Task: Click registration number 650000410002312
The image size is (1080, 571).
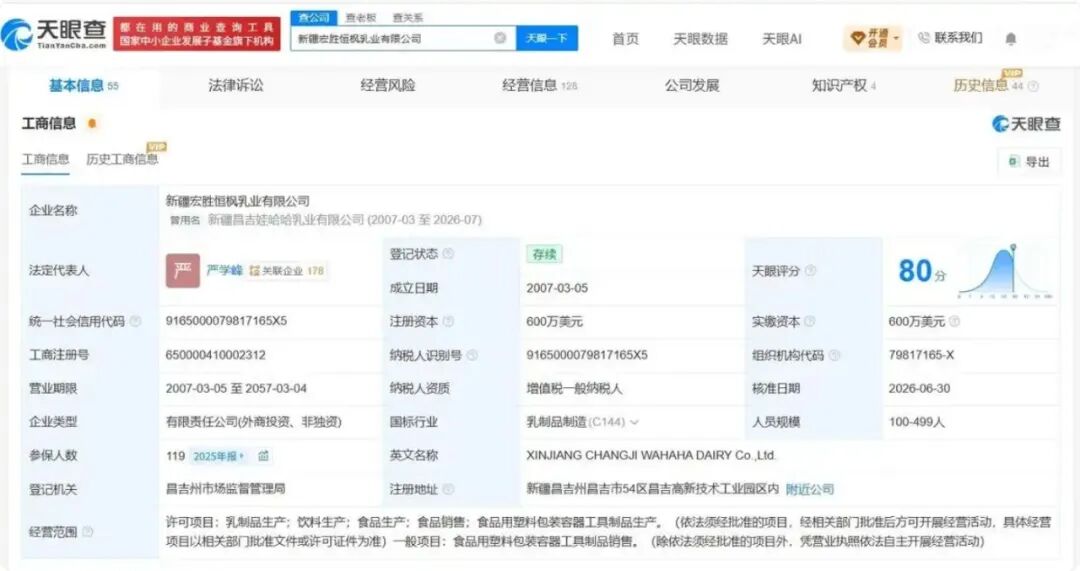Action: [216, 355]
